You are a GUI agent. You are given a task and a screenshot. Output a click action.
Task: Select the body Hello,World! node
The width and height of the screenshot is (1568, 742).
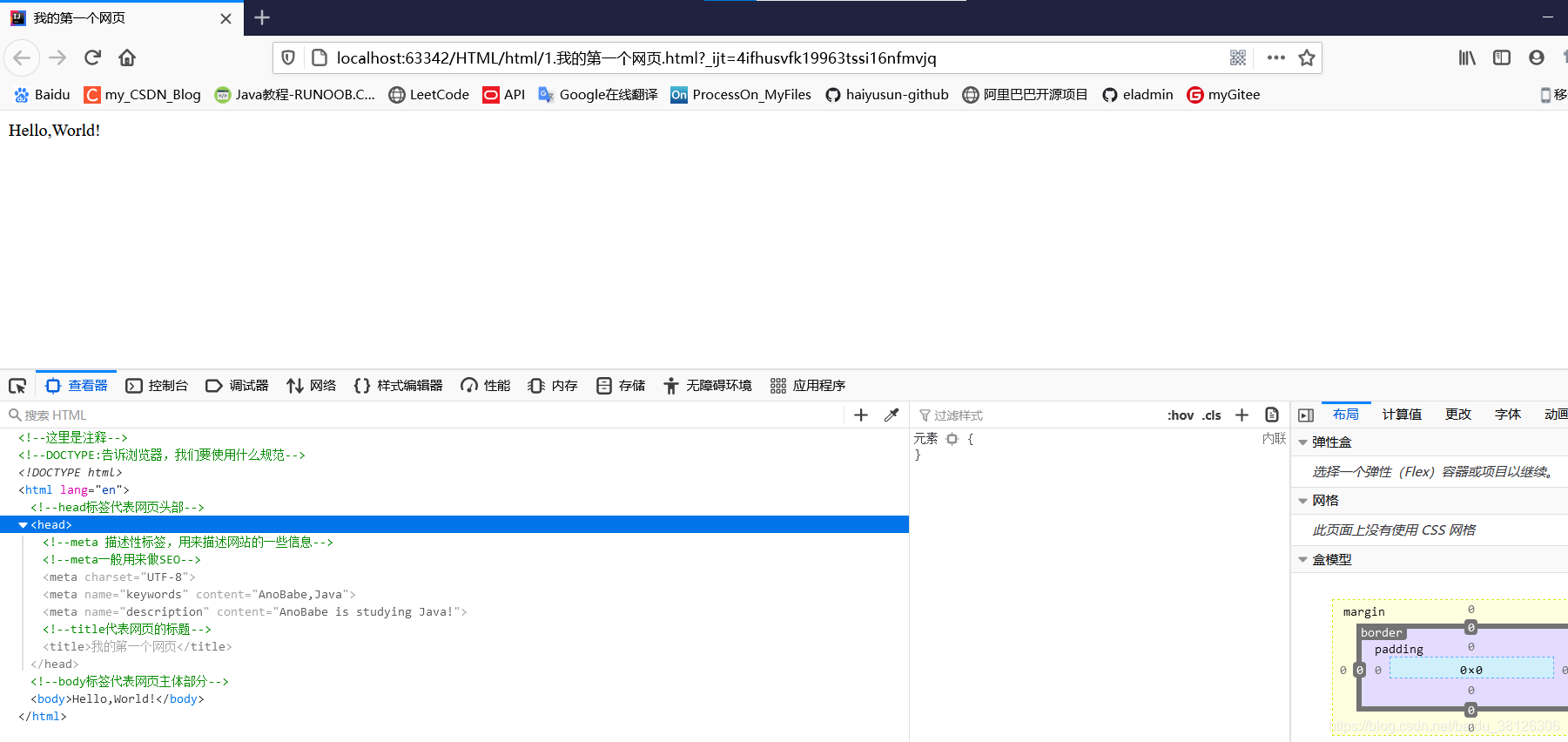pyautogui.click(x=118, y=699)
